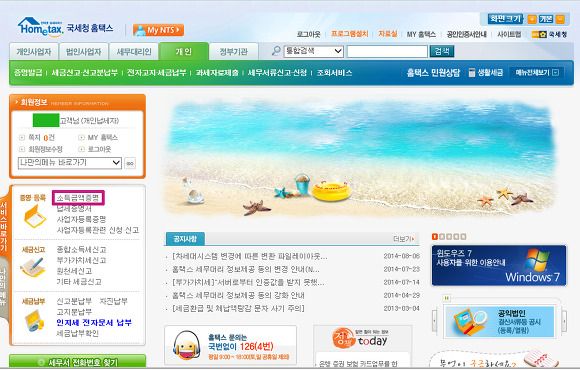The height and width of the screenshot is (370, 580).
Task: Click the 세금납부 wallet icon
Action: click(x=34, y=321)
